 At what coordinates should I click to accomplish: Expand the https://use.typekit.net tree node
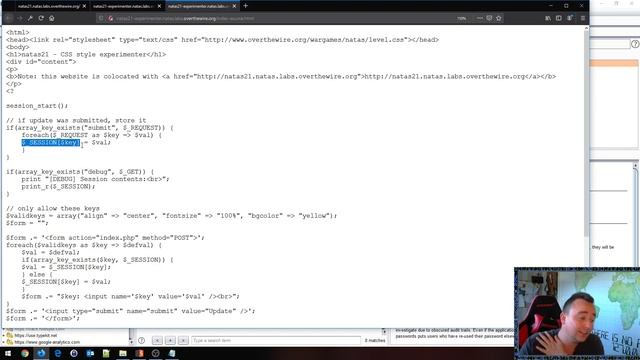click(x=4, y=336)
